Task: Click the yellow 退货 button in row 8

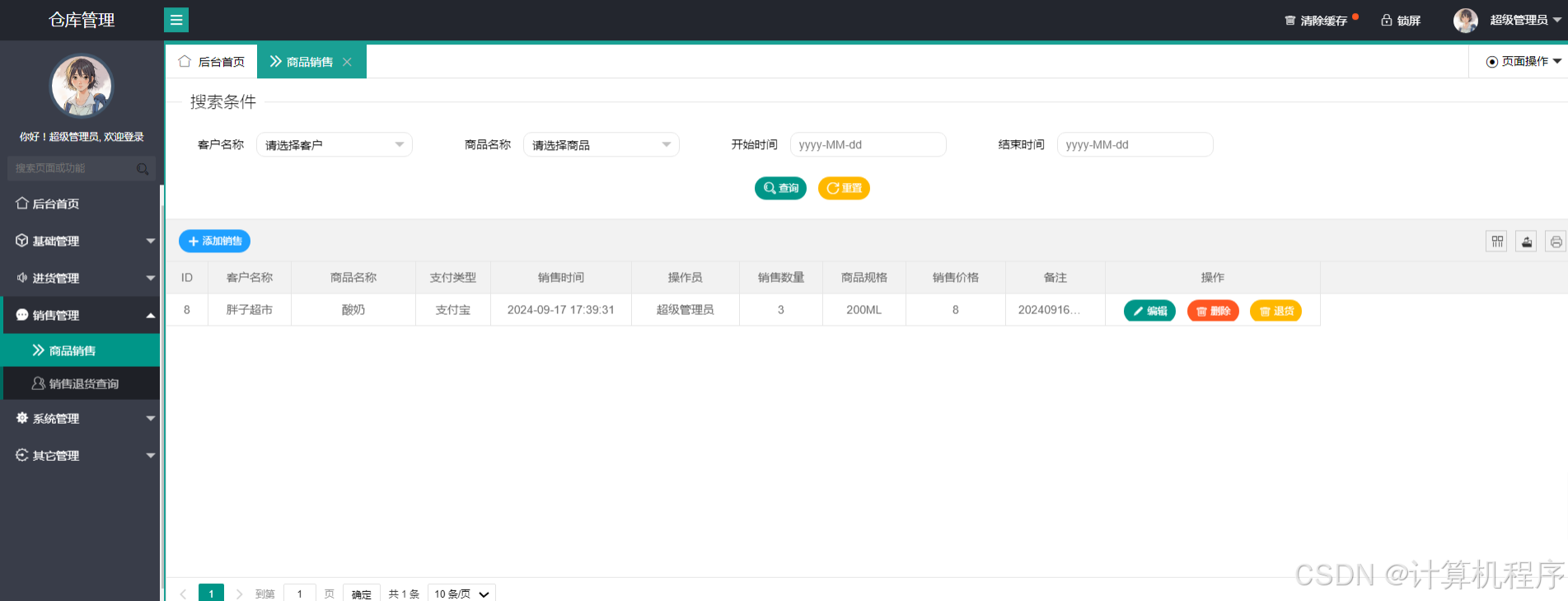Action: 1275,311
